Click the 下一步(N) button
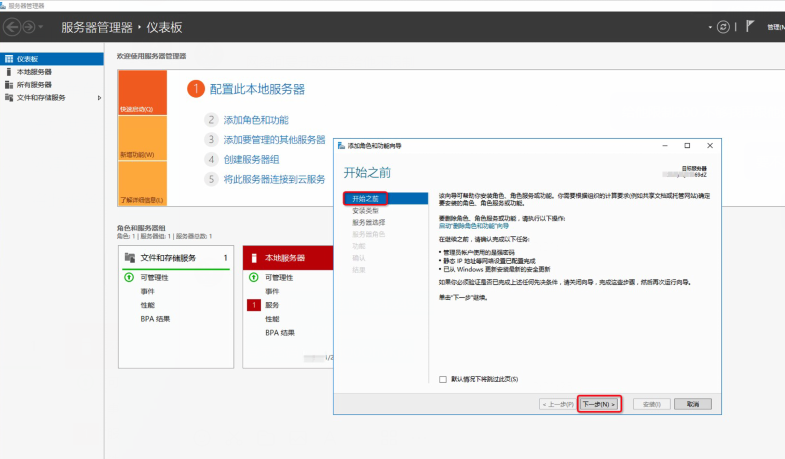 pos(600,404)
